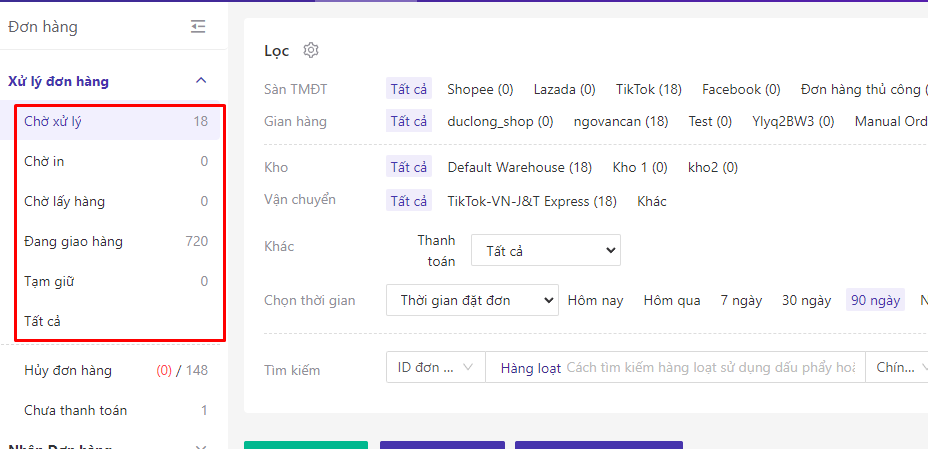Open Hủy đơn hàng in sidebar
This screenshot has width=928, height=449.
coord(68,371)
